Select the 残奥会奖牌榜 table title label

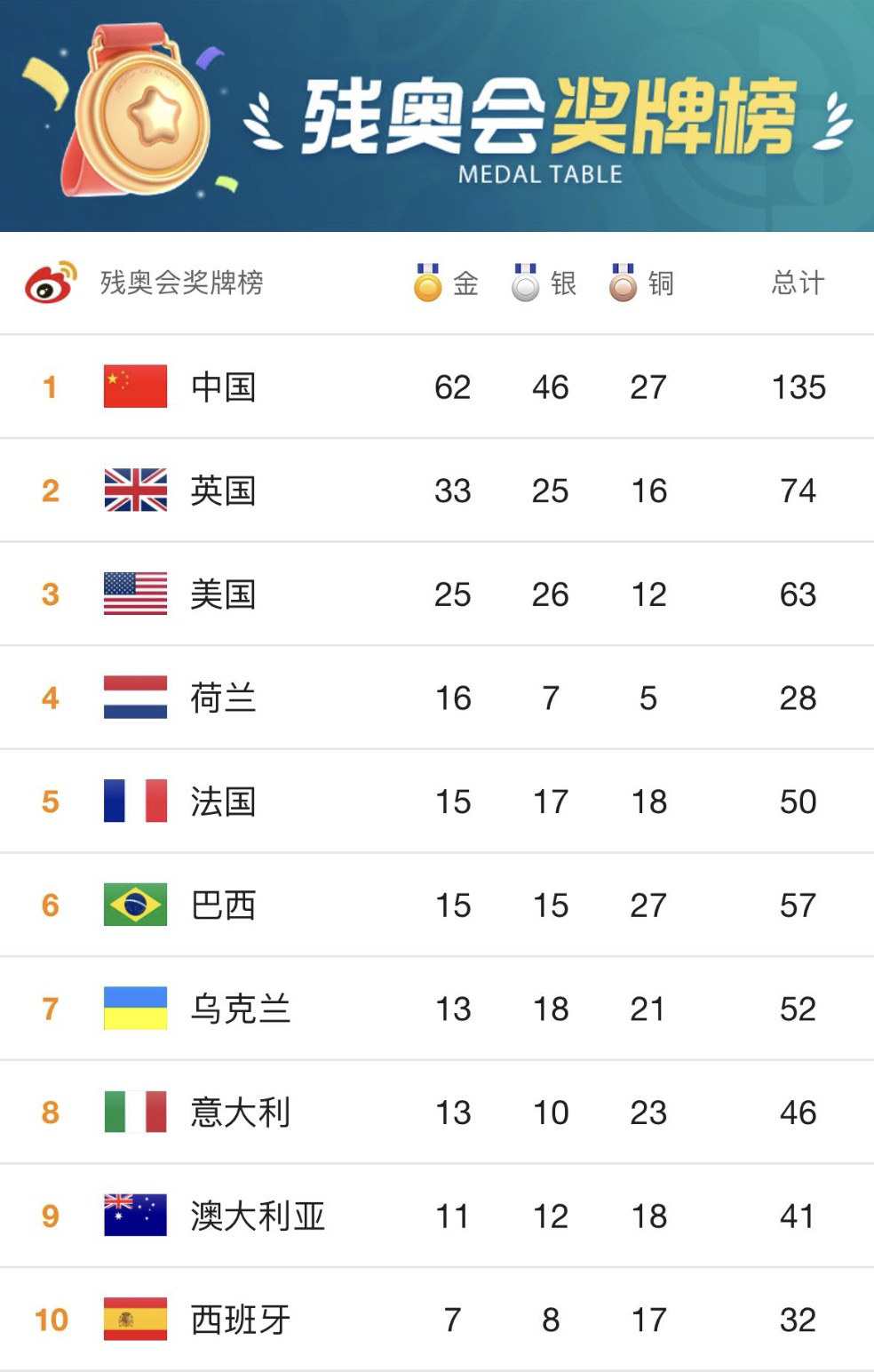pyautogui.click(x=181, y=283)
